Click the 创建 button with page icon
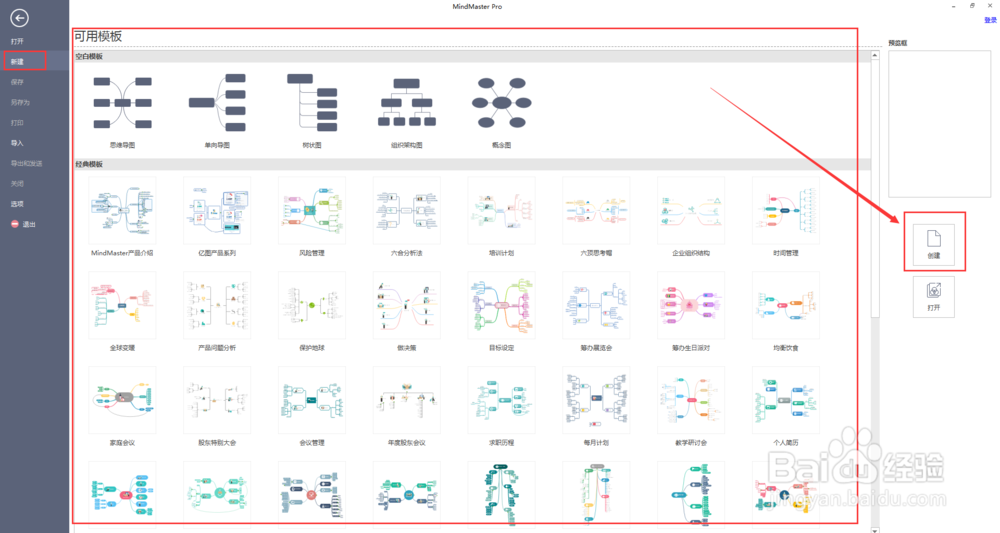The height and width of the screenshot is (533, 1000). pyautogui.click(x=934, y=244)
